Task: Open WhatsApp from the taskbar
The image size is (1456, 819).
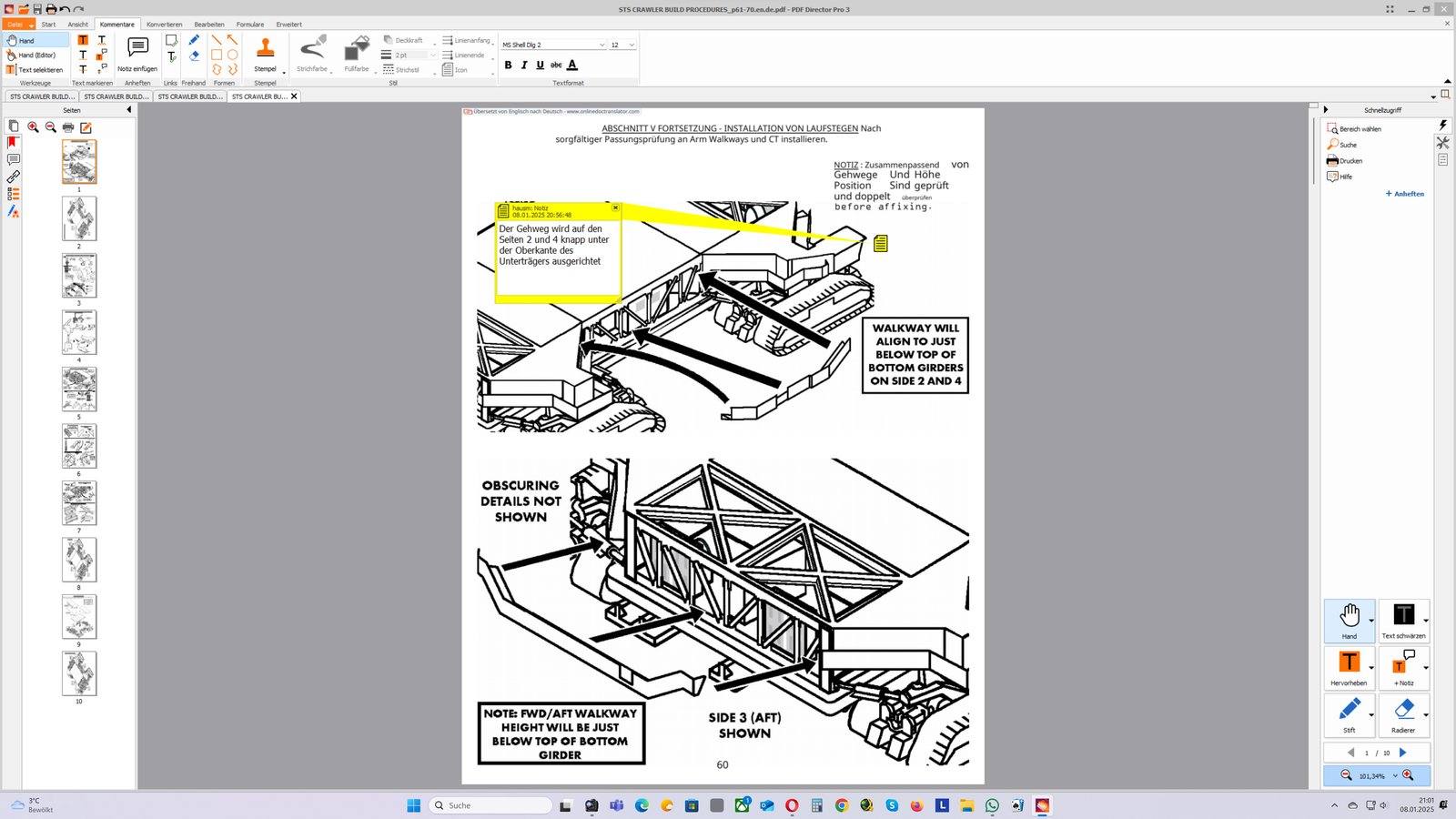Action: click(992, 805)
